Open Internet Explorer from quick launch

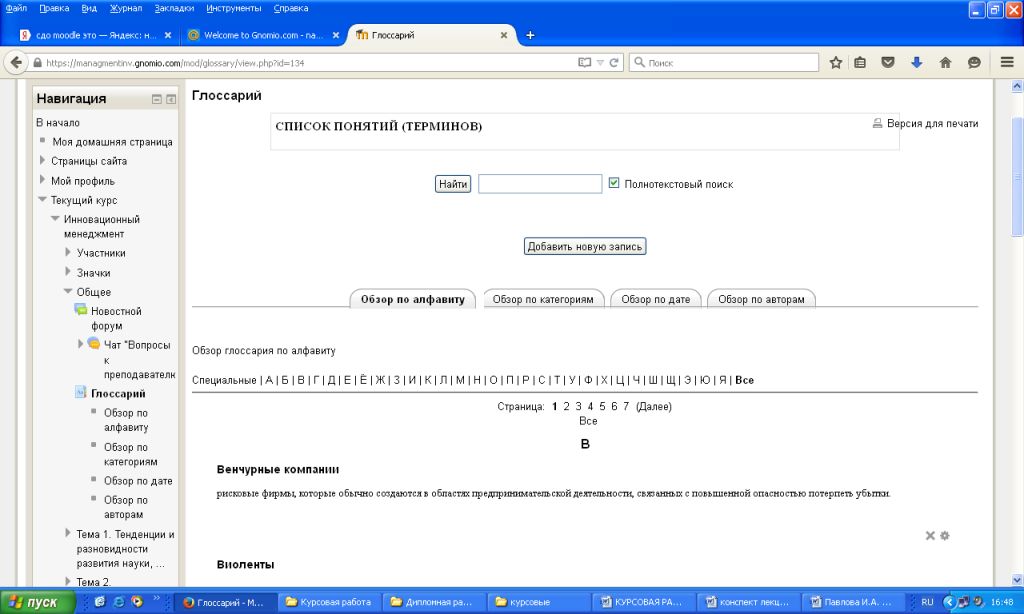[118, 602]
